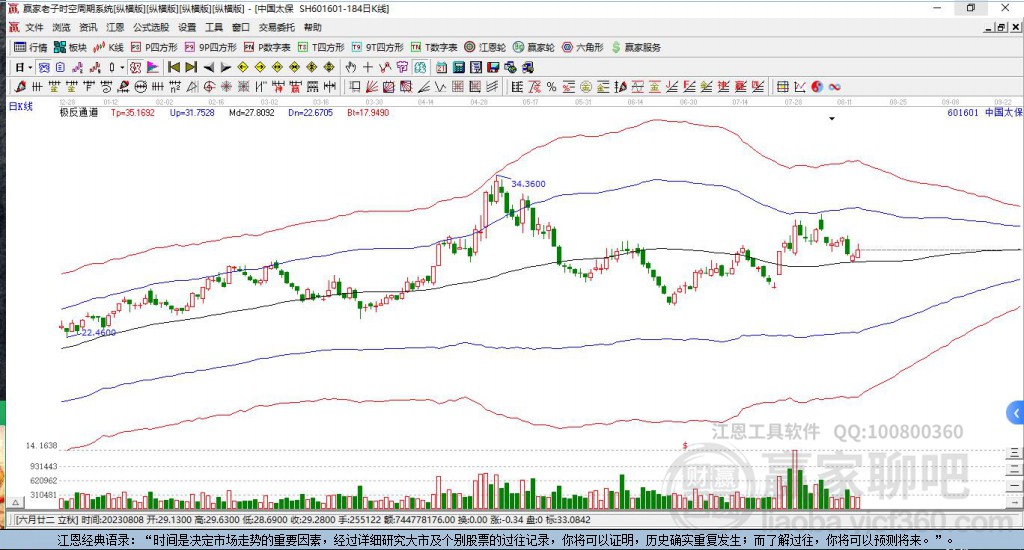
Task: Switch to K线 chart view
Action: [108, 47]
